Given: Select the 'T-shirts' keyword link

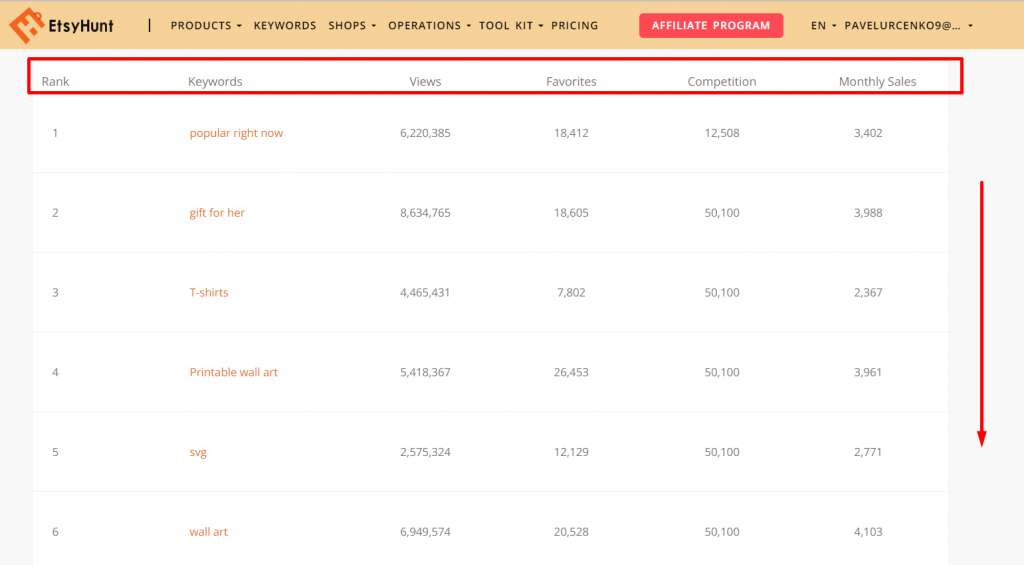Looking at the screenshot, I should click(209, 293).
